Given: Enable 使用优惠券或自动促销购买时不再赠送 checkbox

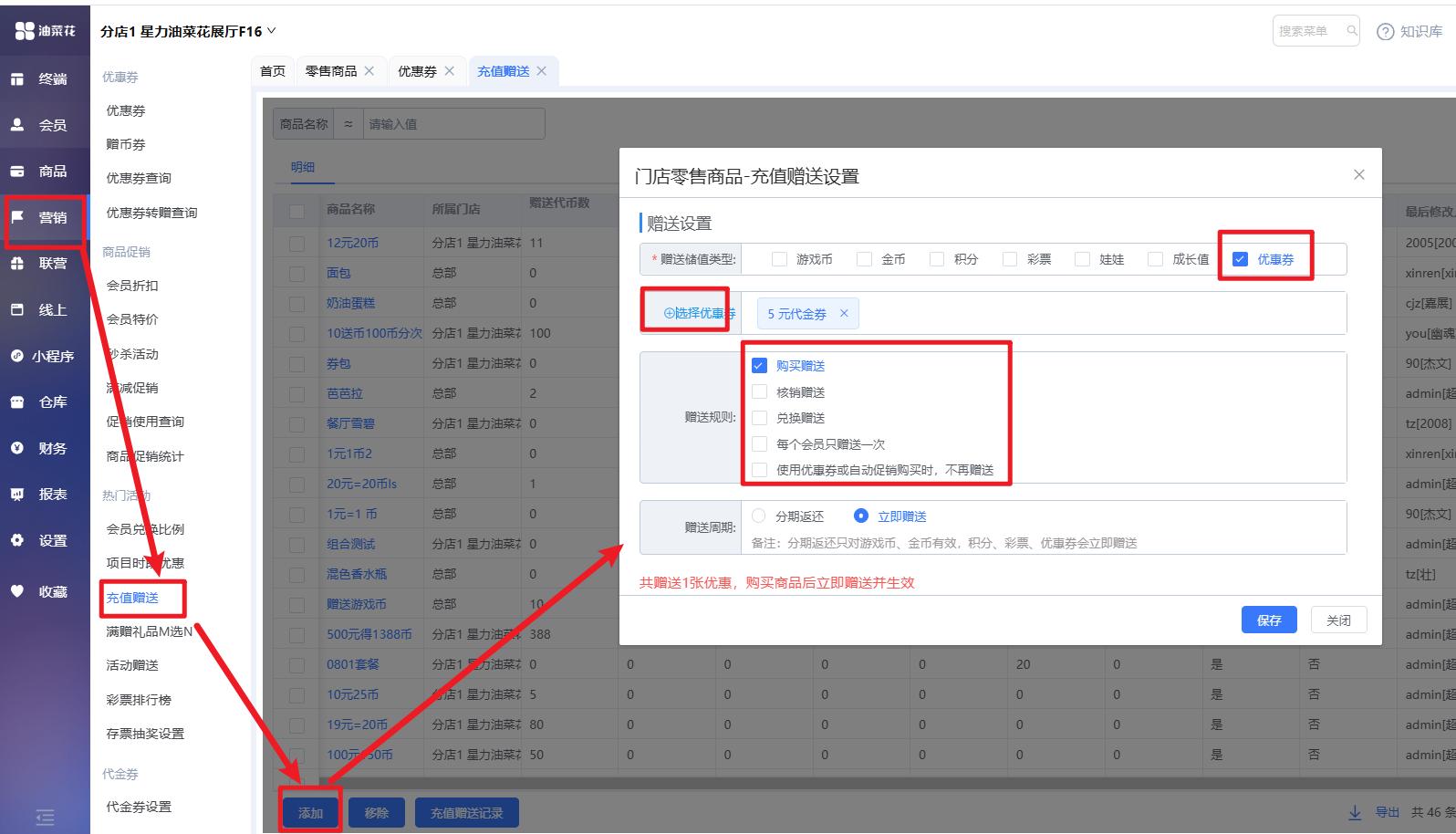Looking at the screenshot, I should tap(759, 470).
